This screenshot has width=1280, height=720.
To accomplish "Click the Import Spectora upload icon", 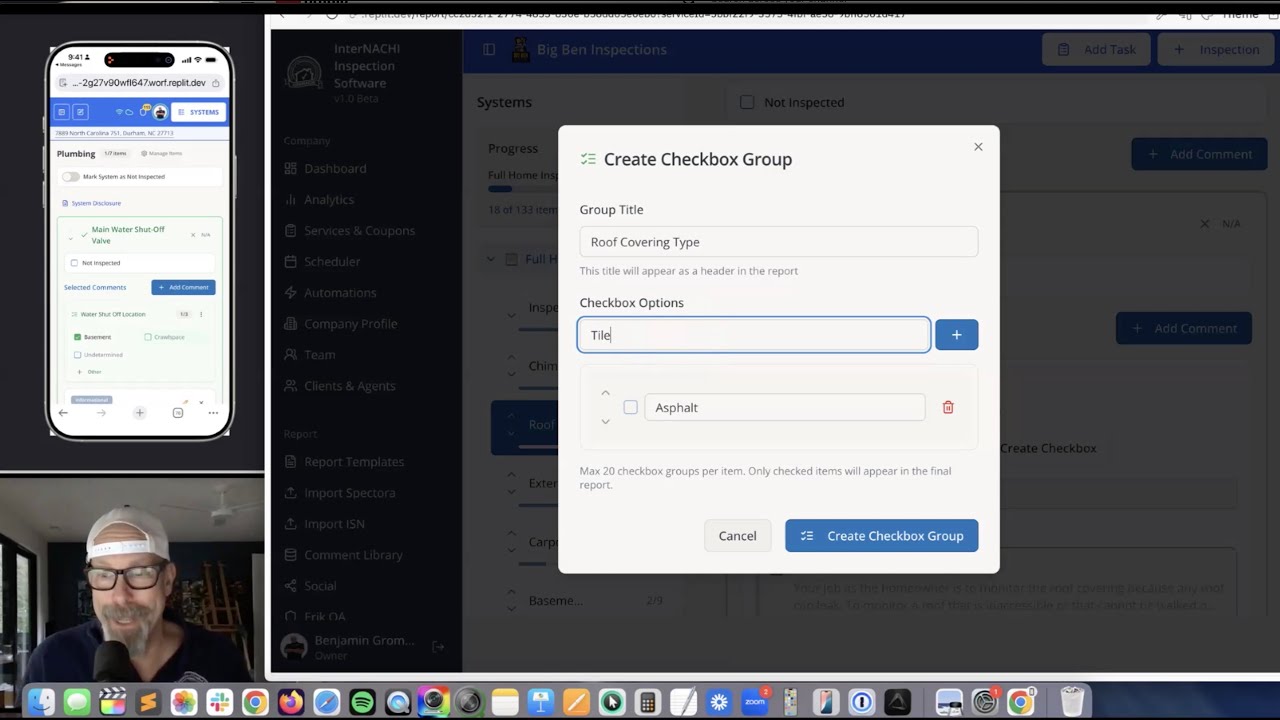I will [x=291, y=493].
